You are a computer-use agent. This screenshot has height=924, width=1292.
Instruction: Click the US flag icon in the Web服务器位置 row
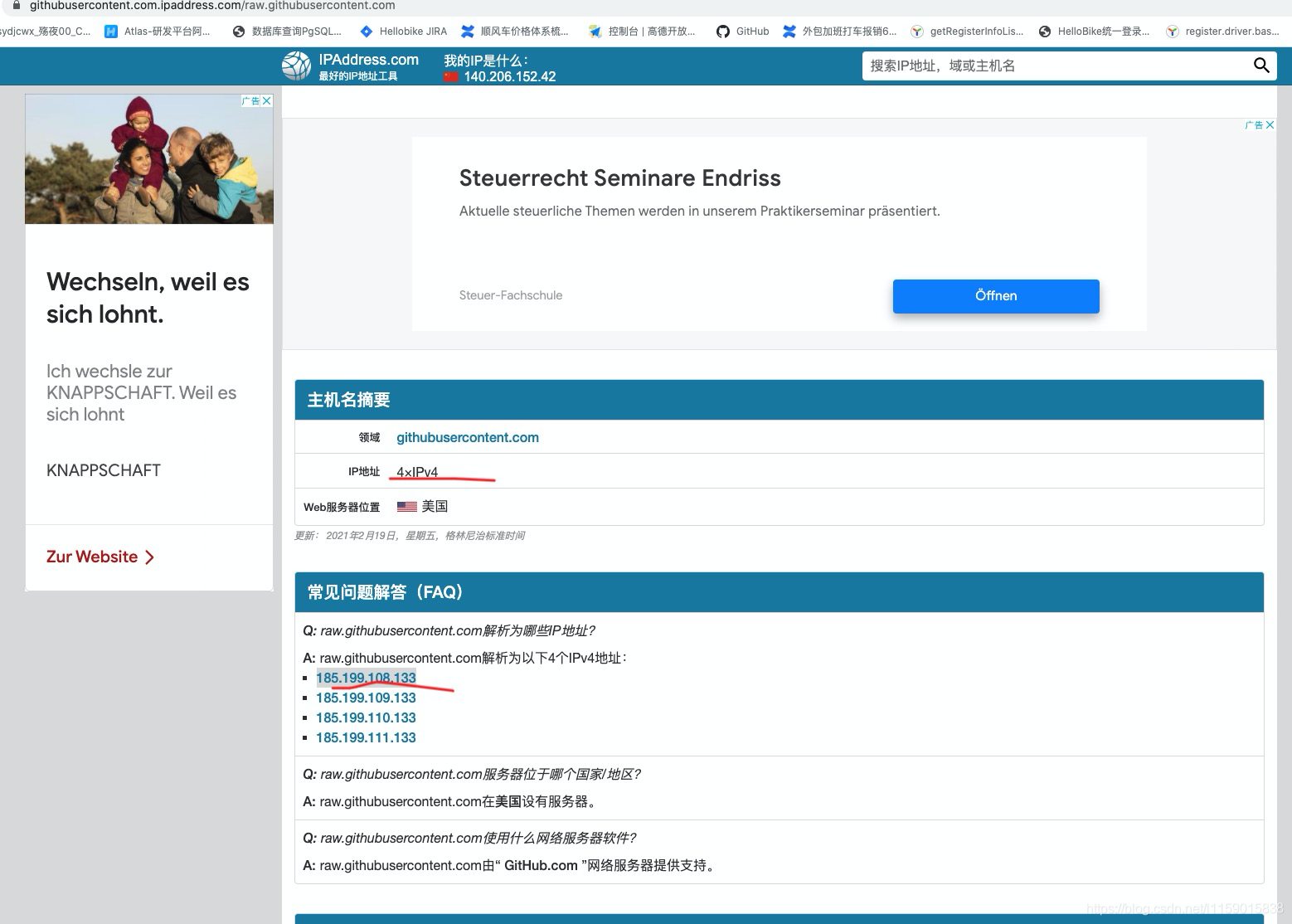pyautogui.click(x=406, y=507)
